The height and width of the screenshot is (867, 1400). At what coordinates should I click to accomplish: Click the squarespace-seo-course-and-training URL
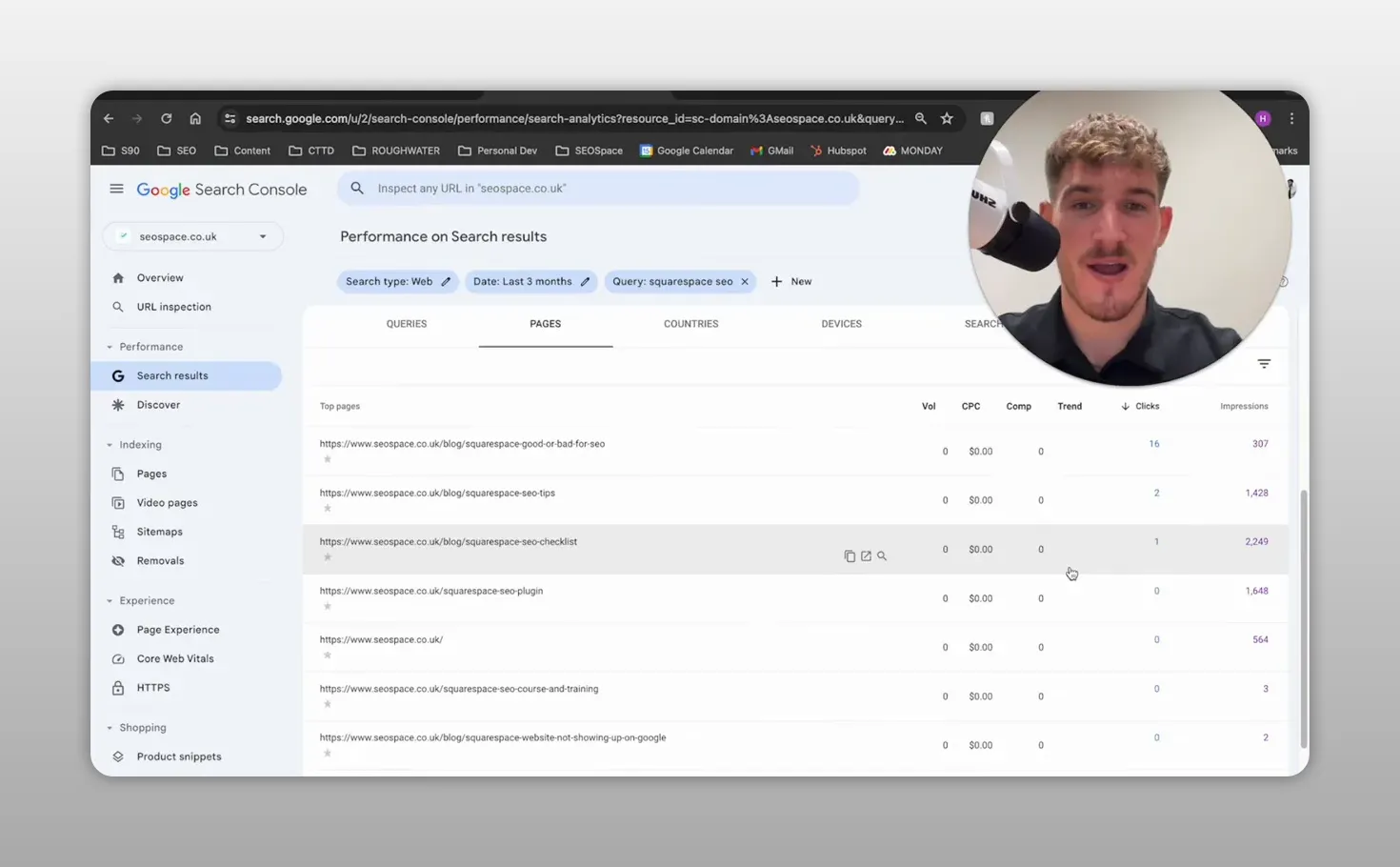(459, 689)
